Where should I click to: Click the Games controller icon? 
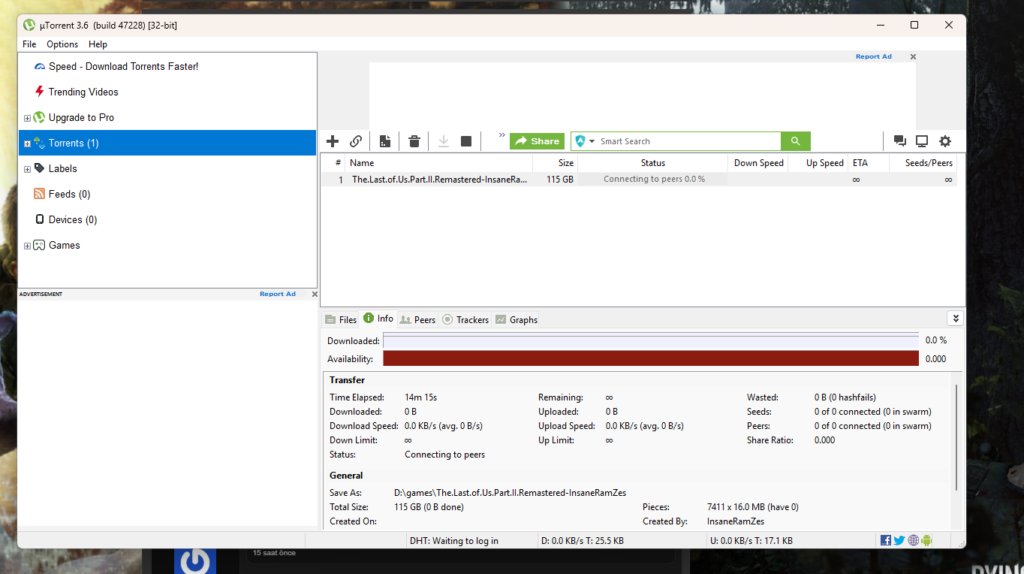[39, 245]
